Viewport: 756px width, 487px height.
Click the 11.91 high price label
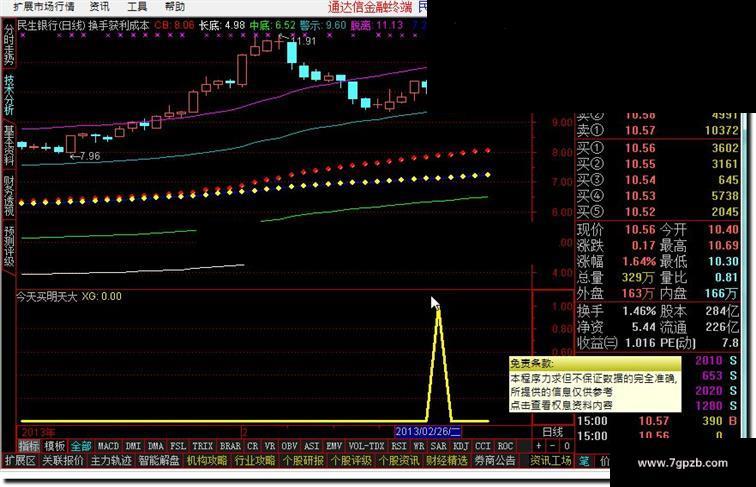point(304,41)
